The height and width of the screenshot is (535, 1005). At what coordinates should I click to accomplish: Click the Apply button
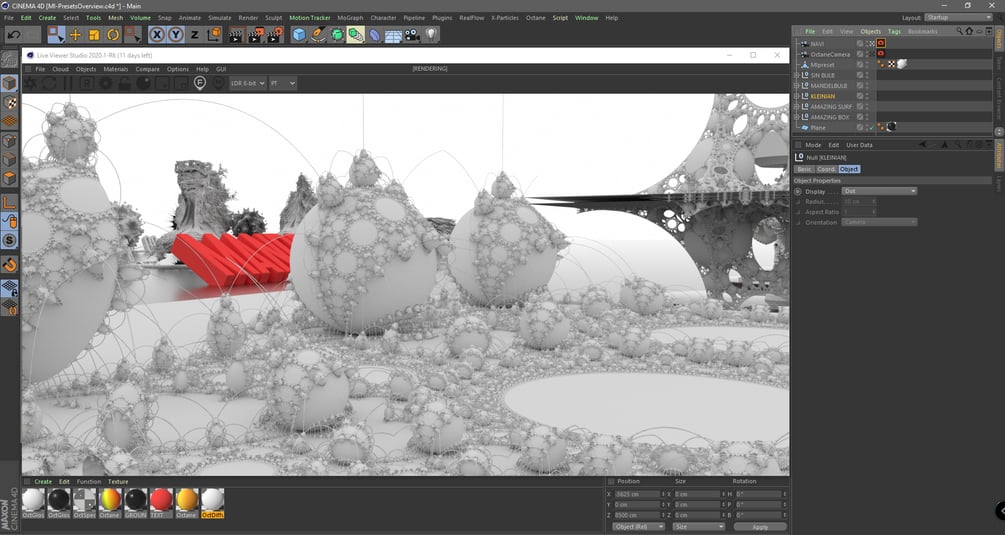[x=760, y=527]
